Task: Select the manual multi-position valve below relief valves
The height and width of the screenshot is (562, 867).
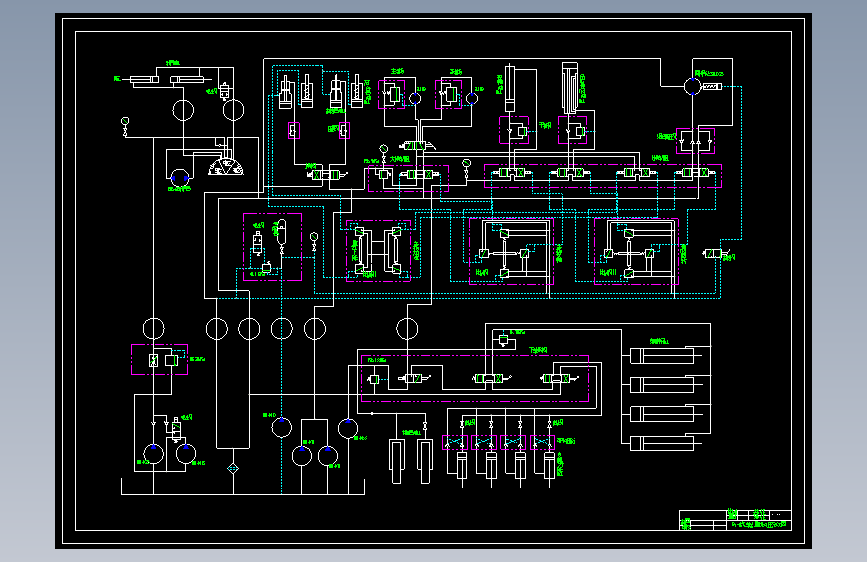Action: tap(417, 146)
